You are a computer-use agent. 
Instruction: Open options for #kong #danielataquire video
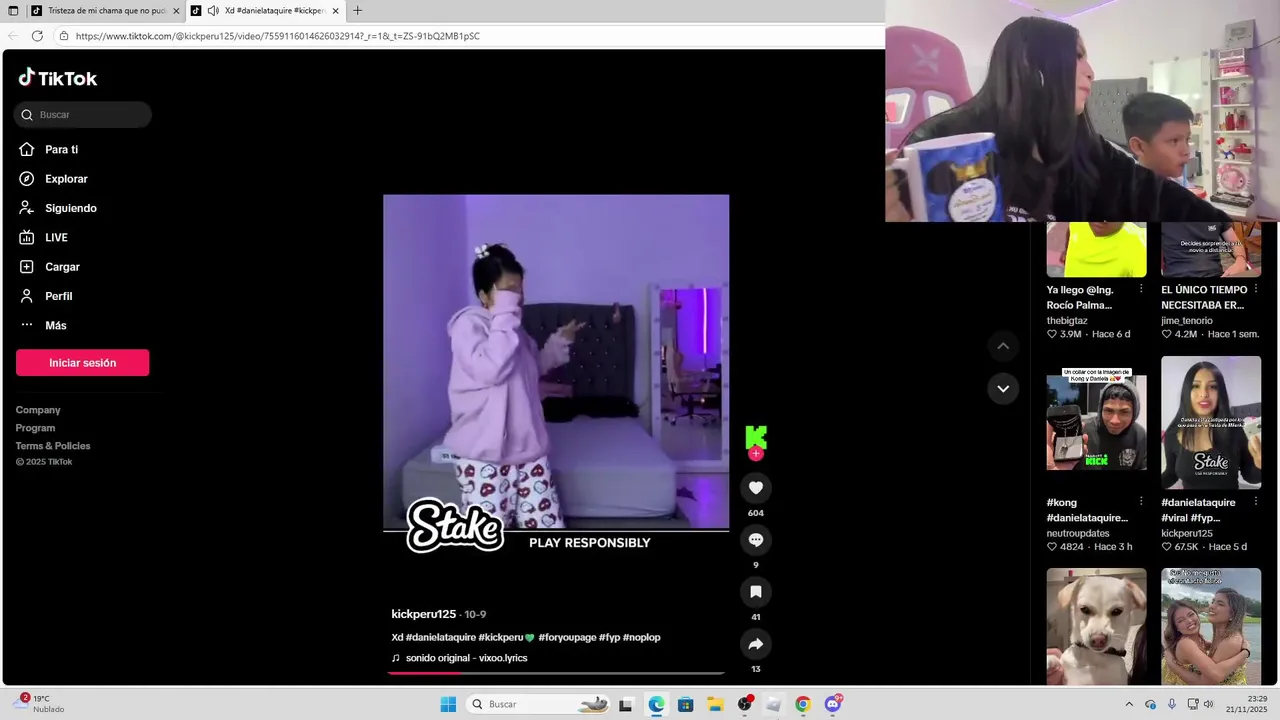point(1141,502)
